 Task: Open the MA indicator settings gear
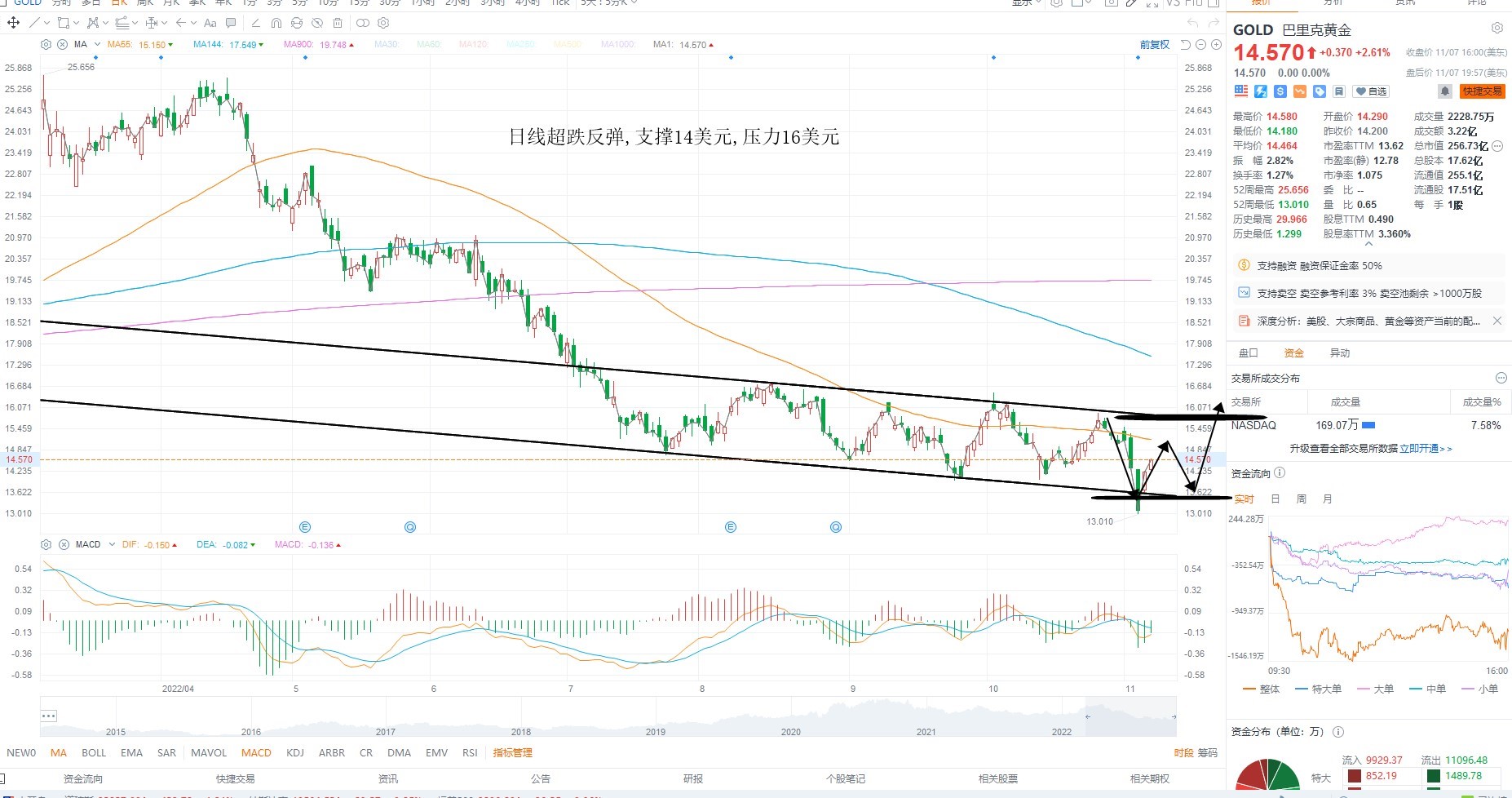[46, 45]
